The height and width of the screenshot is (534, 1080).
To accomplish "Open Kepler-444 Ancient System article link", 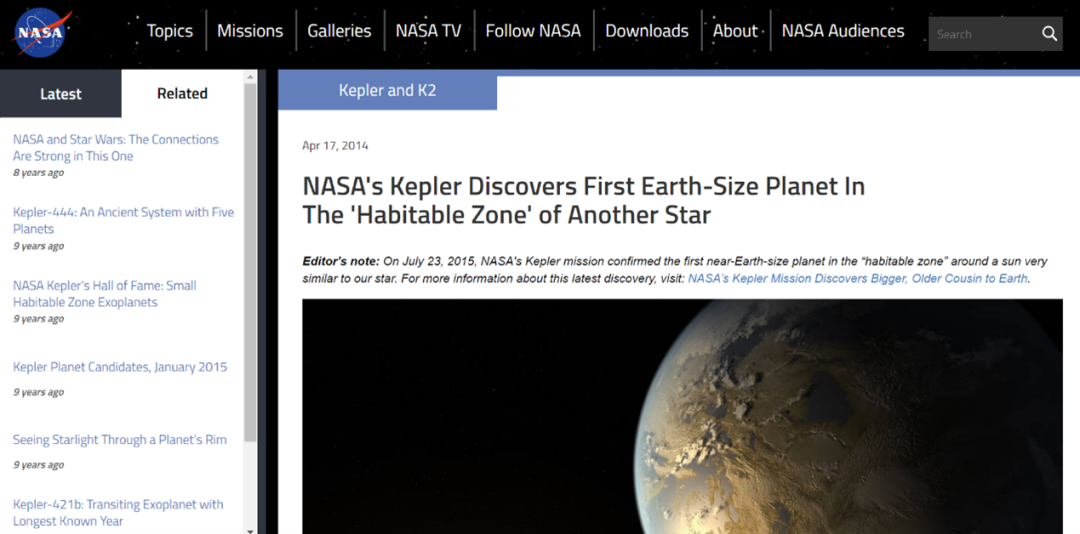I will (123, 220).
